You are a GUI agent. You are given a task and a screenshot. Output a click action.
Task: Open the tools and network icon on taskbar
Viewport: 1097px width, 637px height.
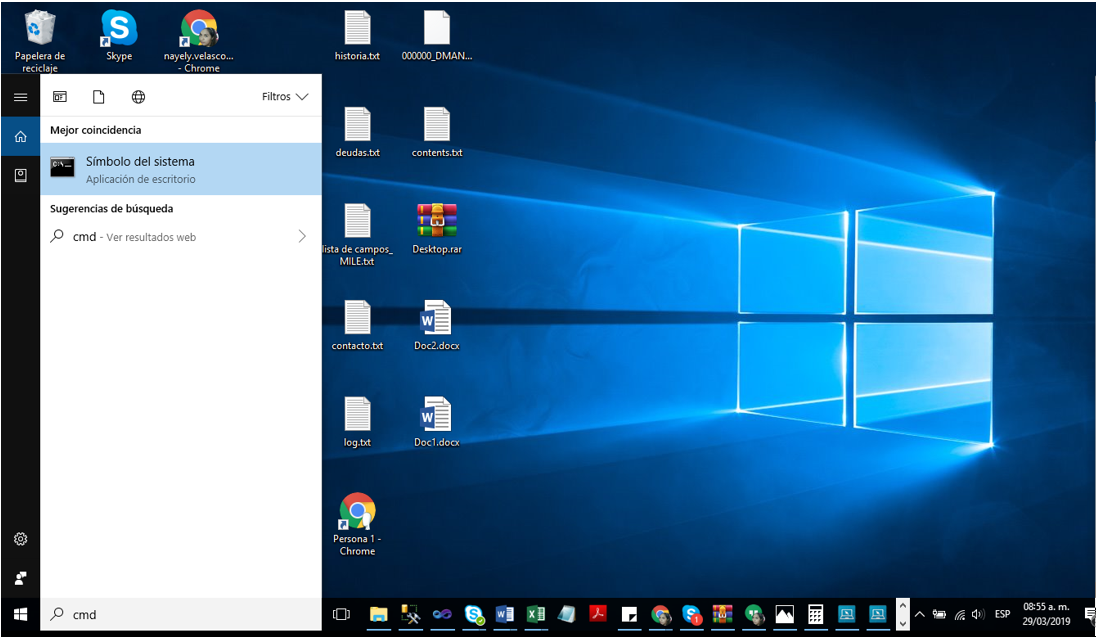coord(411,615)
